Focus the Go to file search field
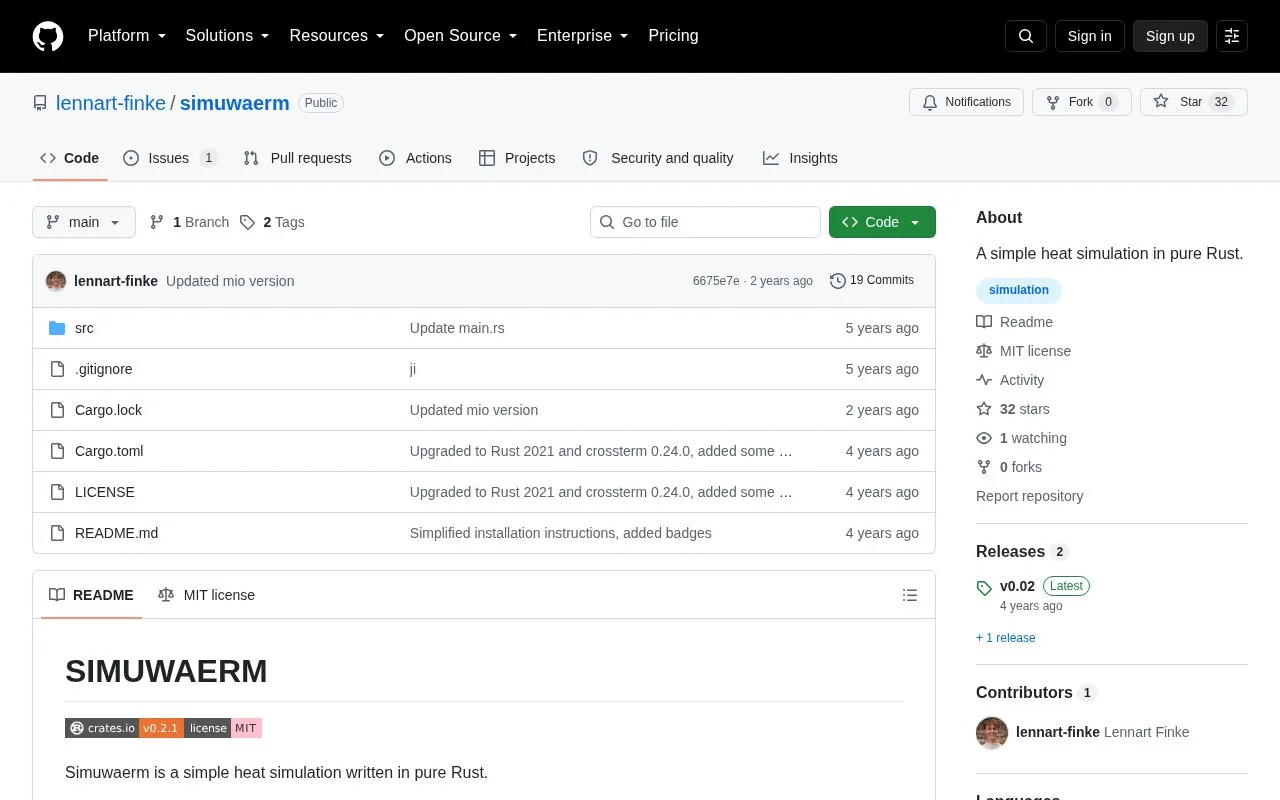Viewport: 1280px width, 800px height. click(705, 222)
